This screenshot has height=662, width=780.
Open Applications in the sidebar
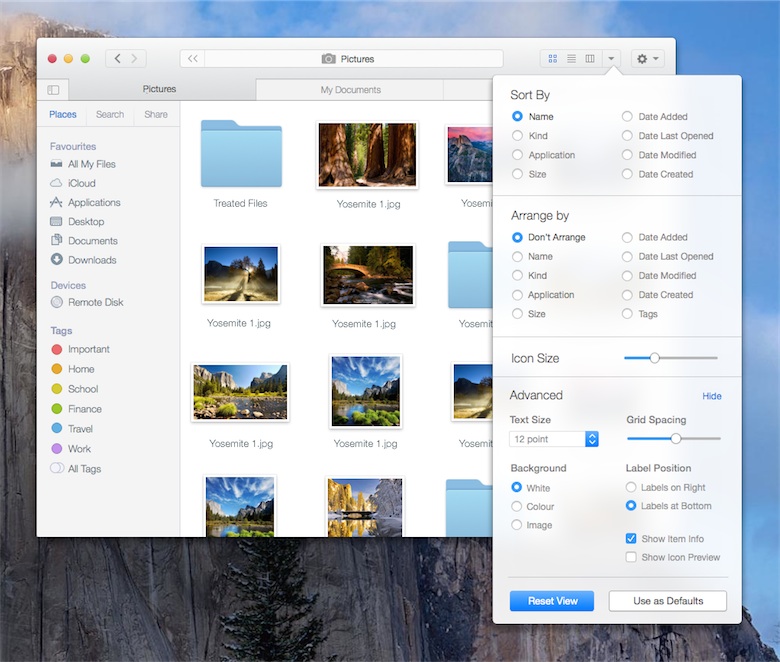pyautogui.click(x=93, y=202)
